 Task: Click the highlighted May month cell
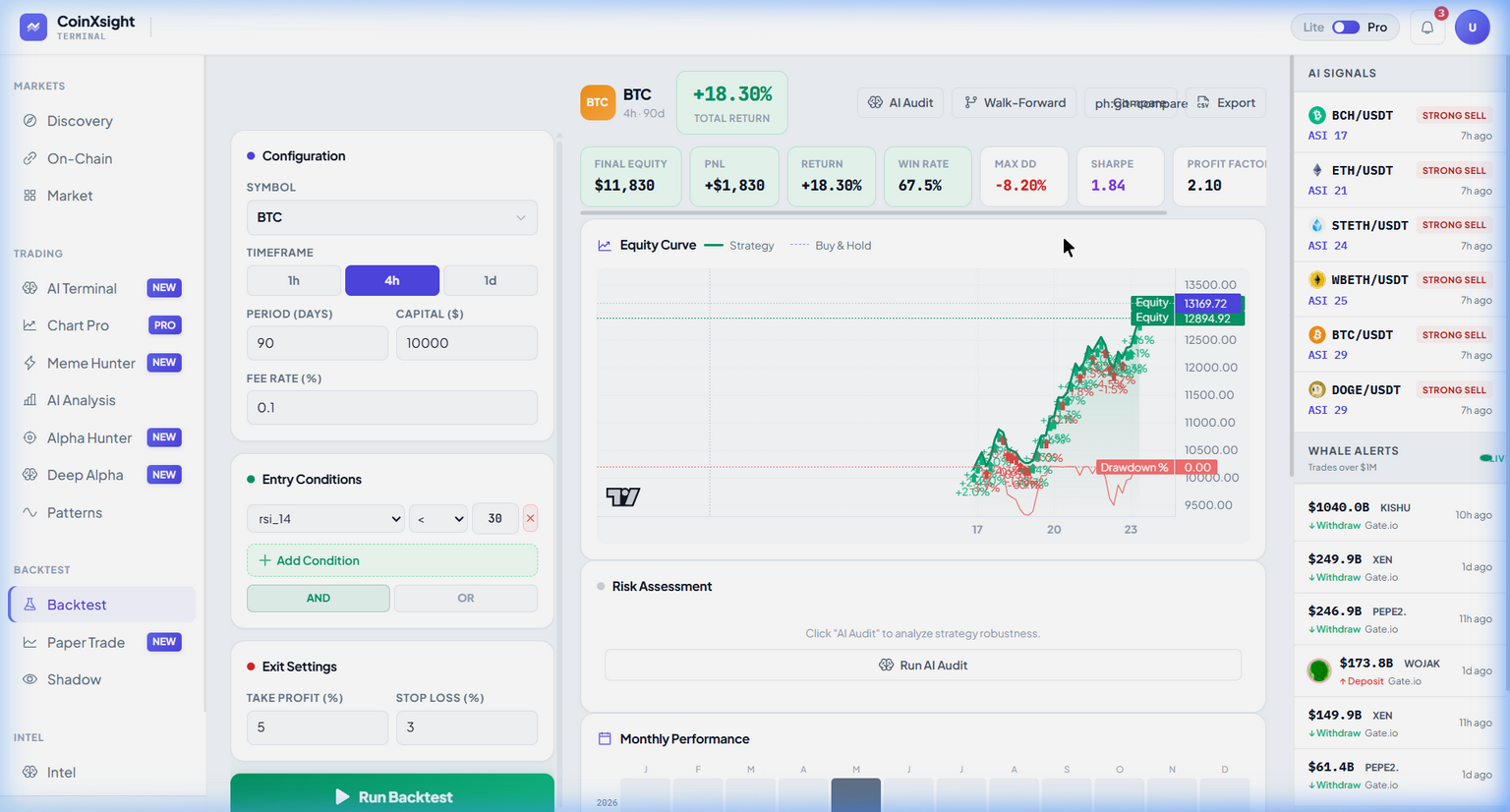point(856,795)
